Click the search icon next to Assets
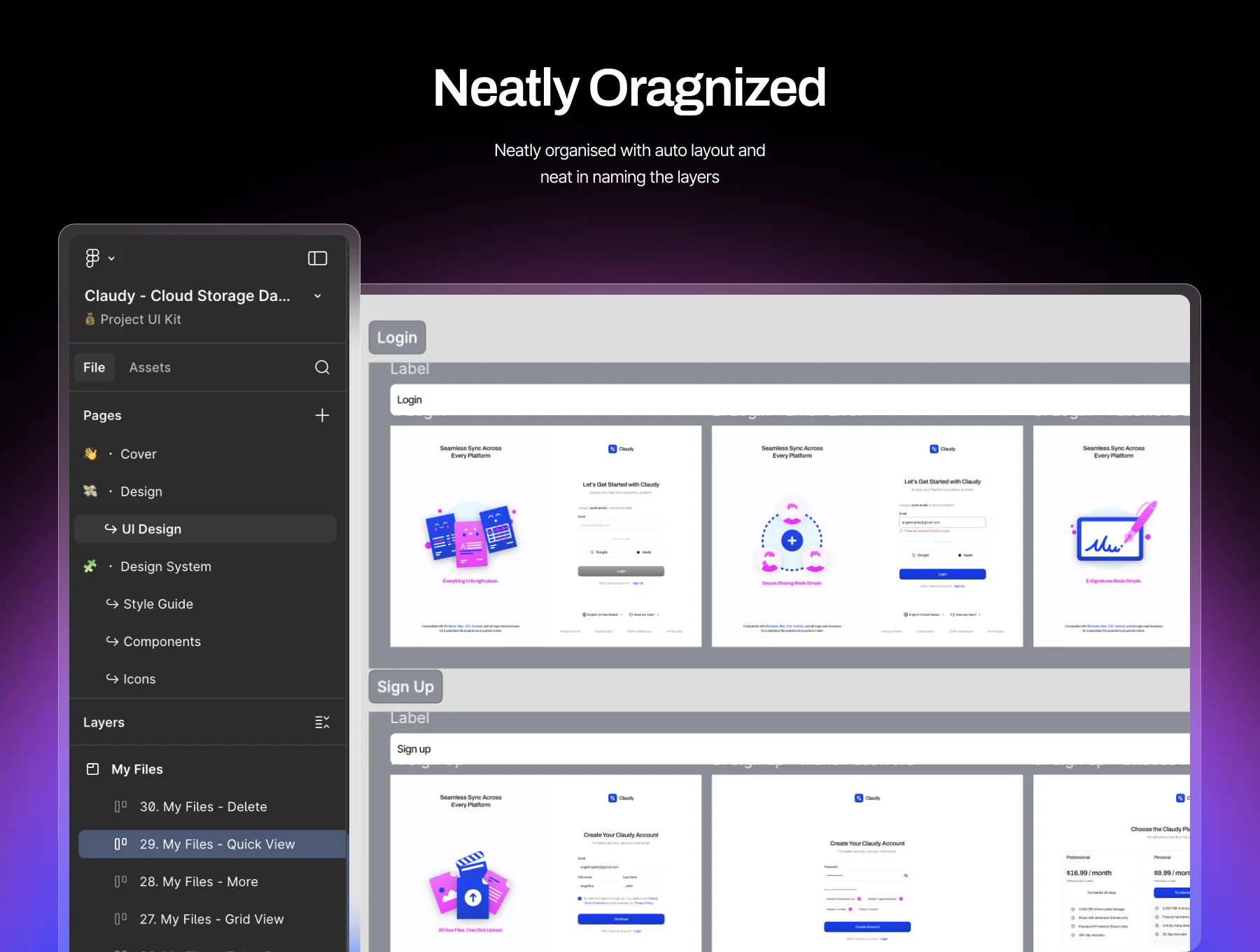The image size is (1260, 952). [322, 367]
